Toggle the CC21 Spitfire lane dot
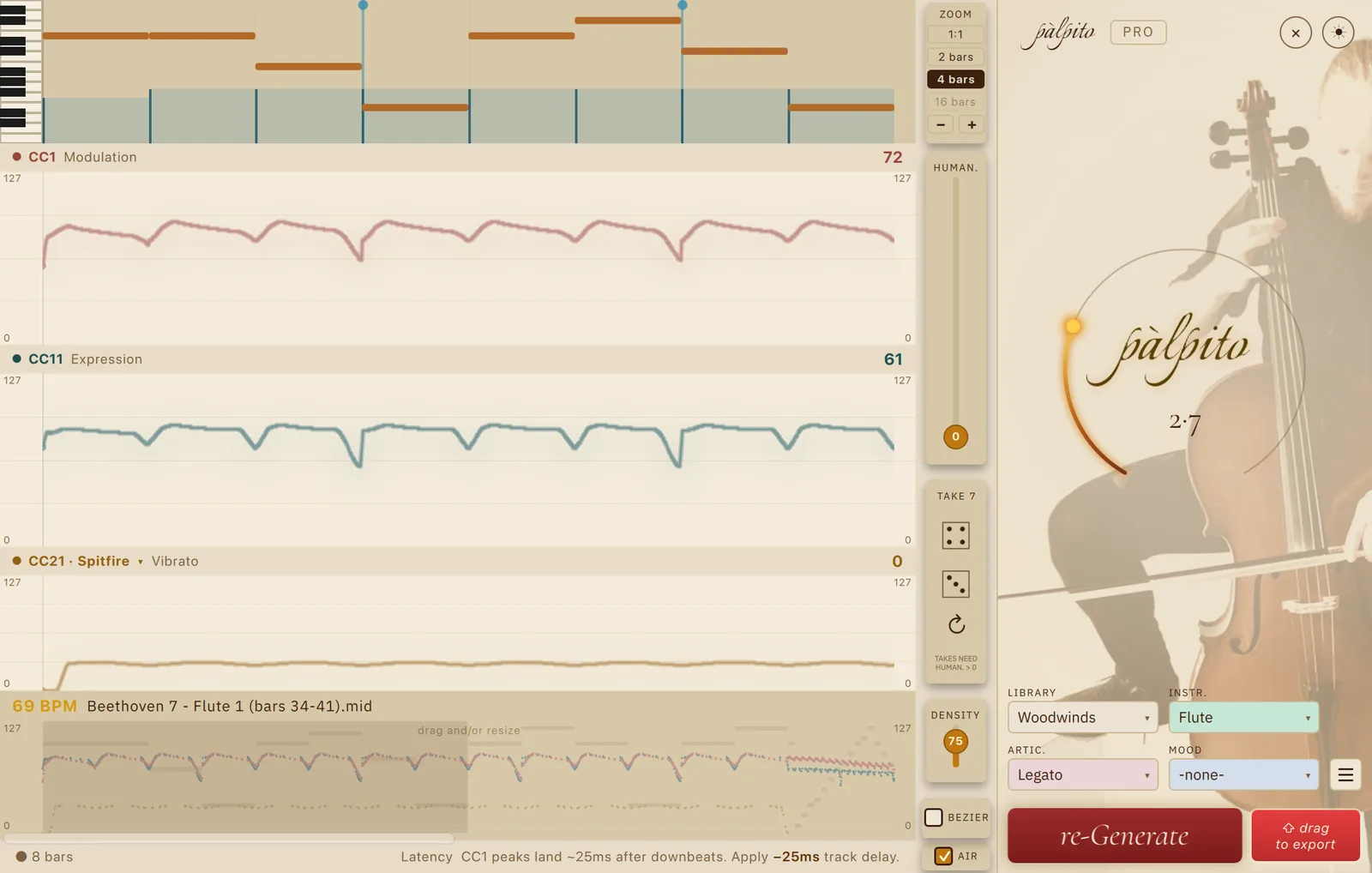 [16, 561]
